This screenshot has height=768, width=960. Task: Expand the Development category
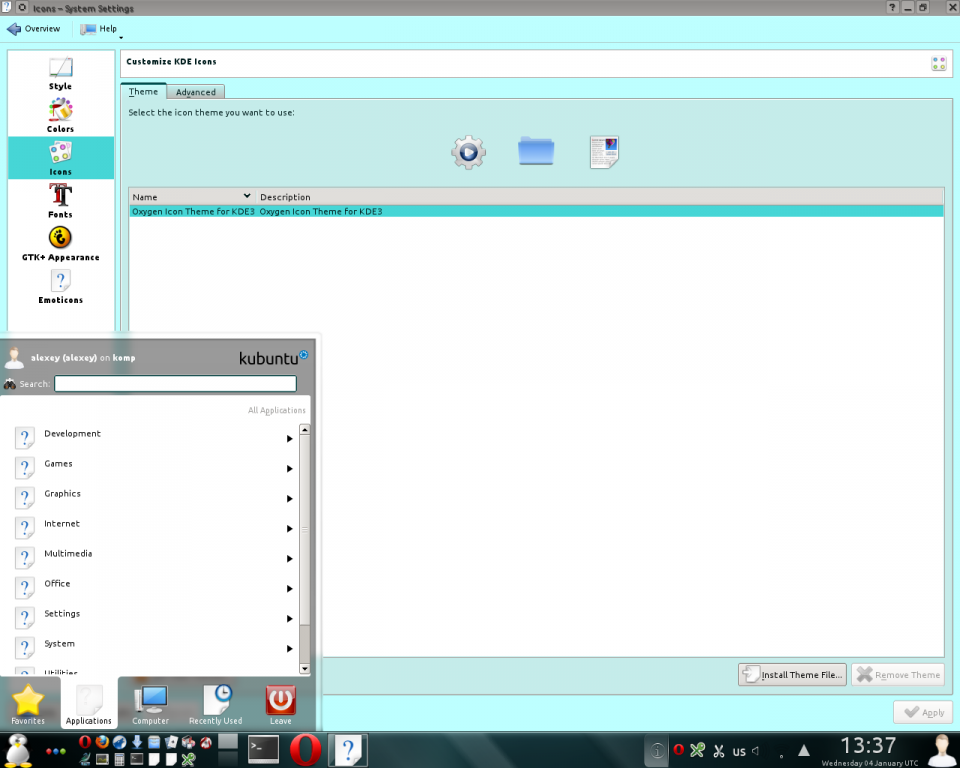pyautogui.click(x=153, y=438)
